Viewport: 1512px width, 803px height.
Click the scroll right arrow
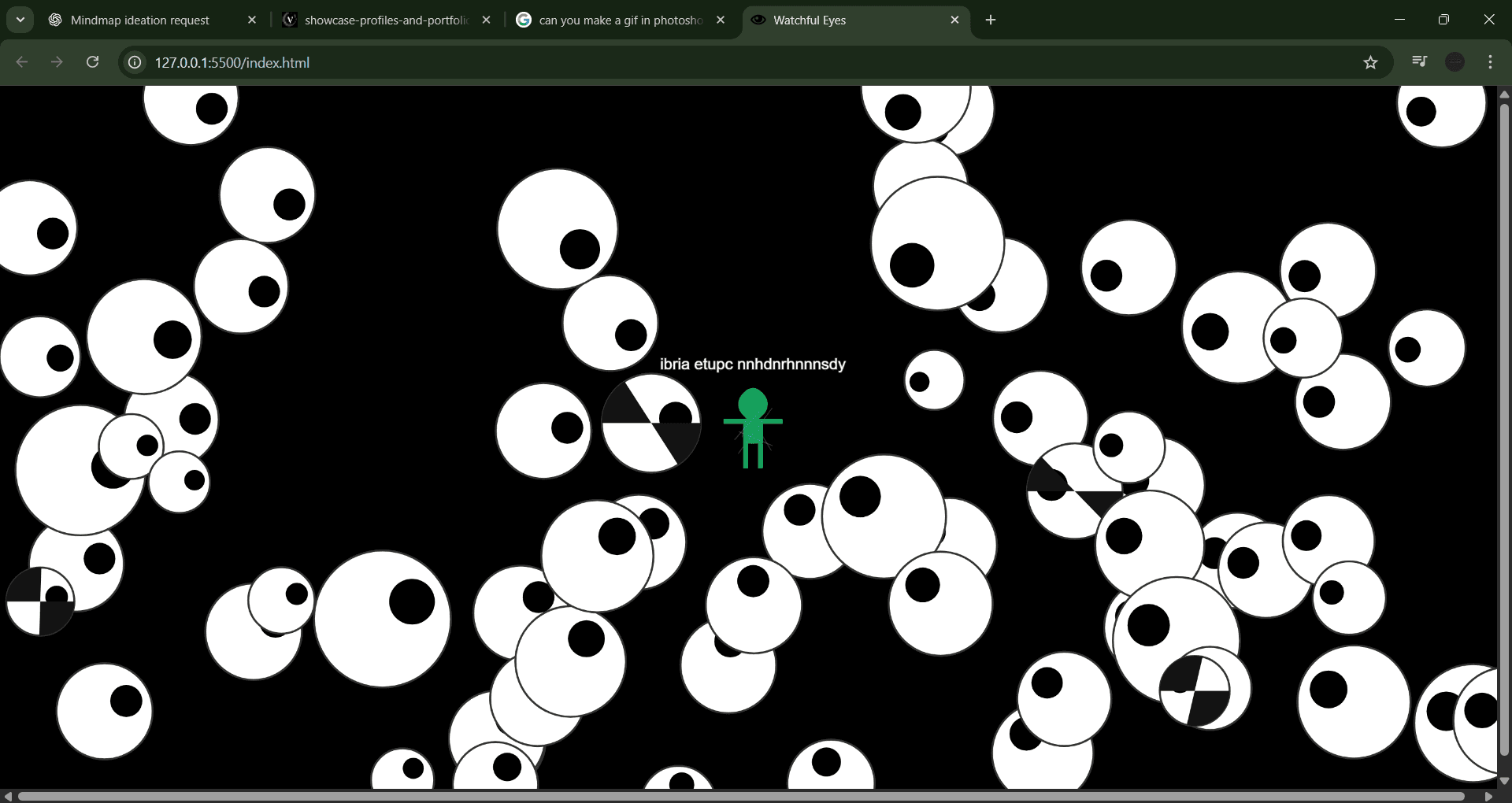click(1488, 797)
